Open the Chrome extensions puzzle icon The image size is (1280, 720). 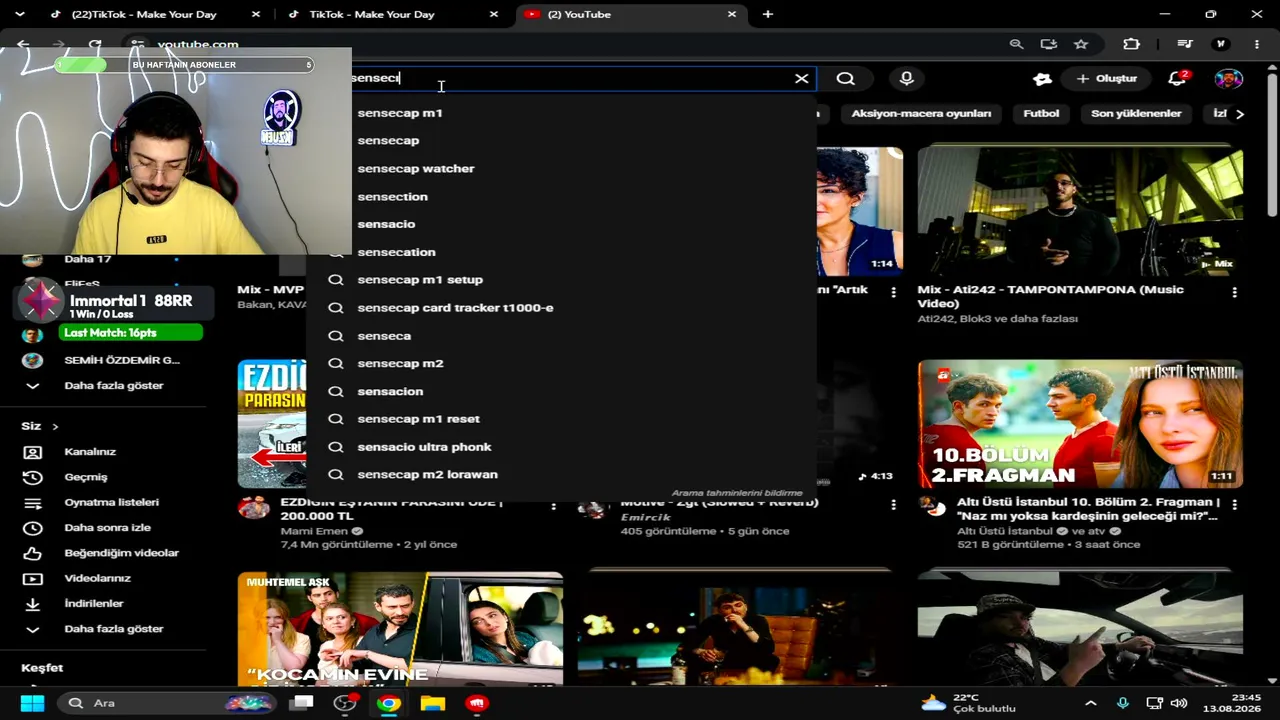(1131, 44)
